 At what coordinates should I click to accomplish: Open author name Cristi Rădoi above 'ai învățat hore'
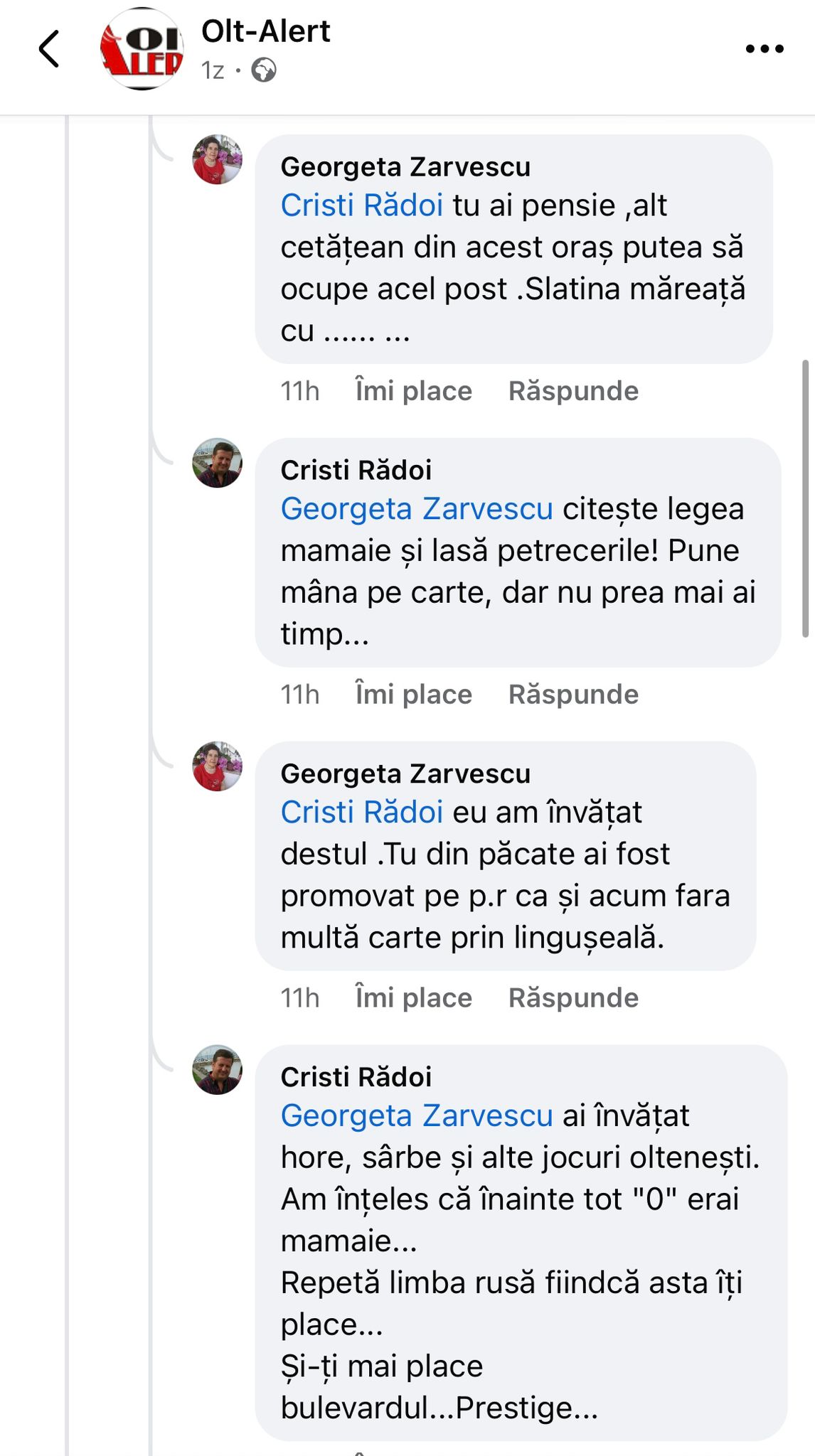click(x=356, y=1077)
